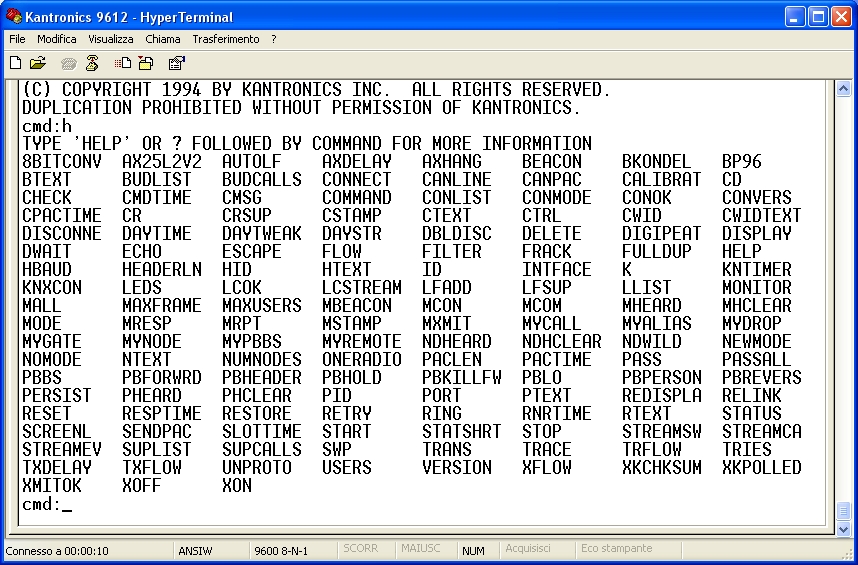This screenshot has width=858, height=565.
Task: Click the MYREMOTE command text
Action: (x=362, y=342)
